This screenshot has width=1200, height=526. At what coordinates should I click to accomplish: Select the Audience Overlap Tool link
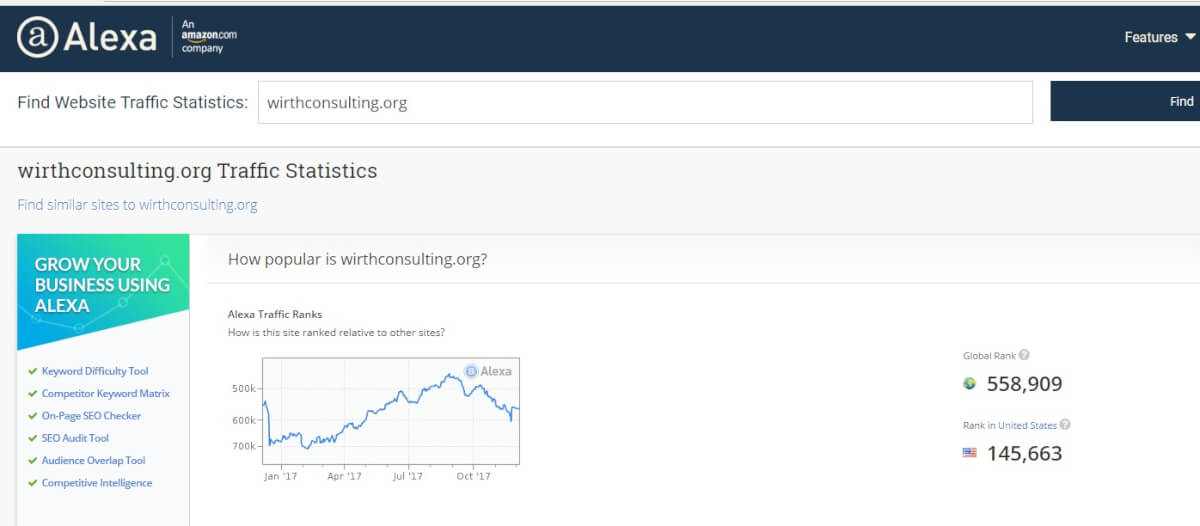point(94,461)
